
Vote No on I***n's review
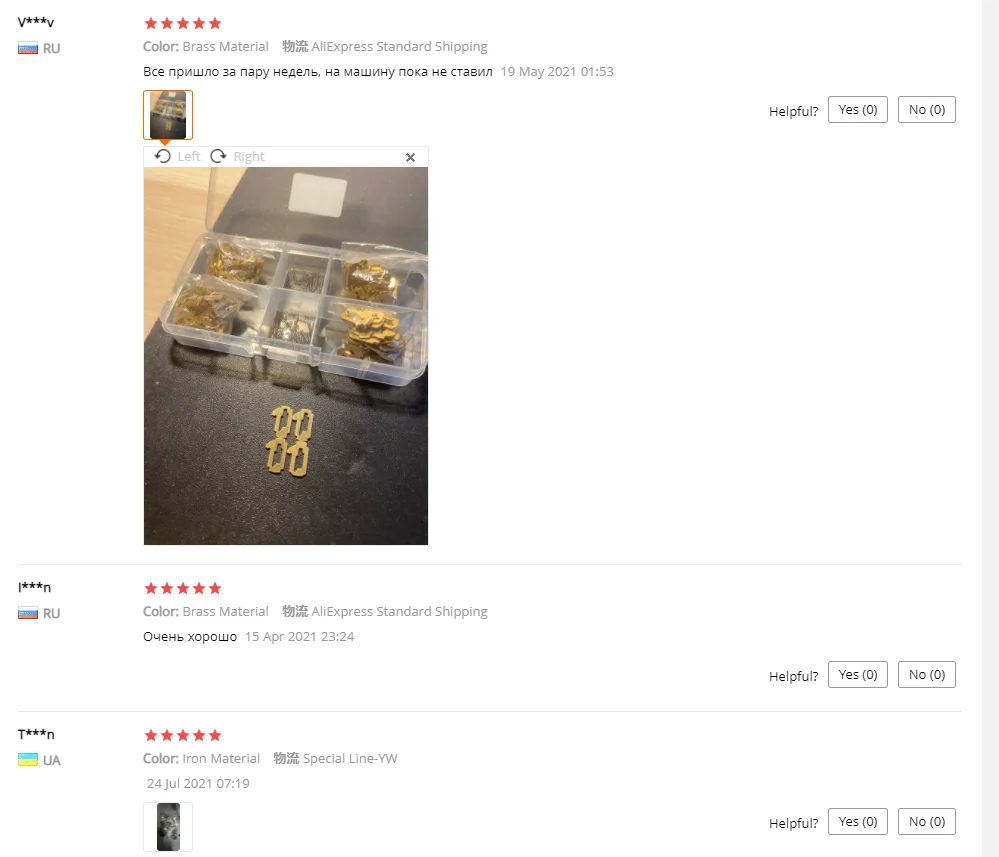926,675
